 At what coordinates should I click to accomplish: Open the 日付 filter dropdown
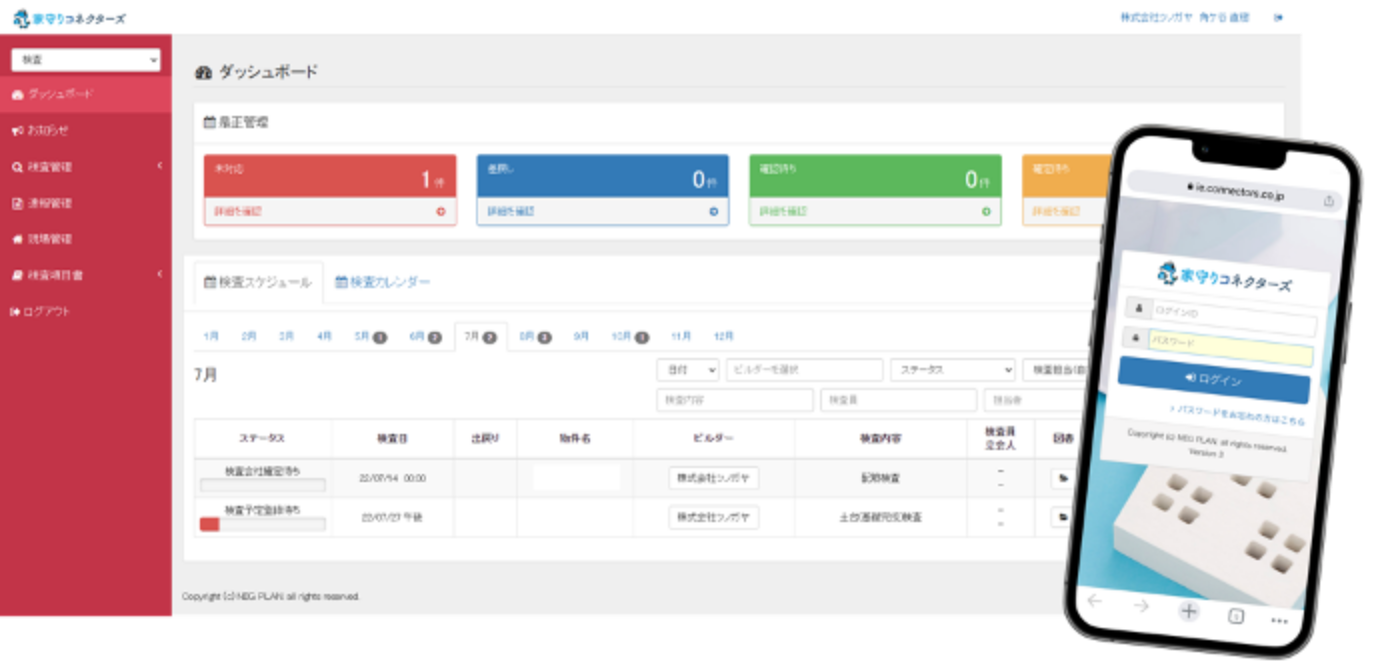point(687,370)
